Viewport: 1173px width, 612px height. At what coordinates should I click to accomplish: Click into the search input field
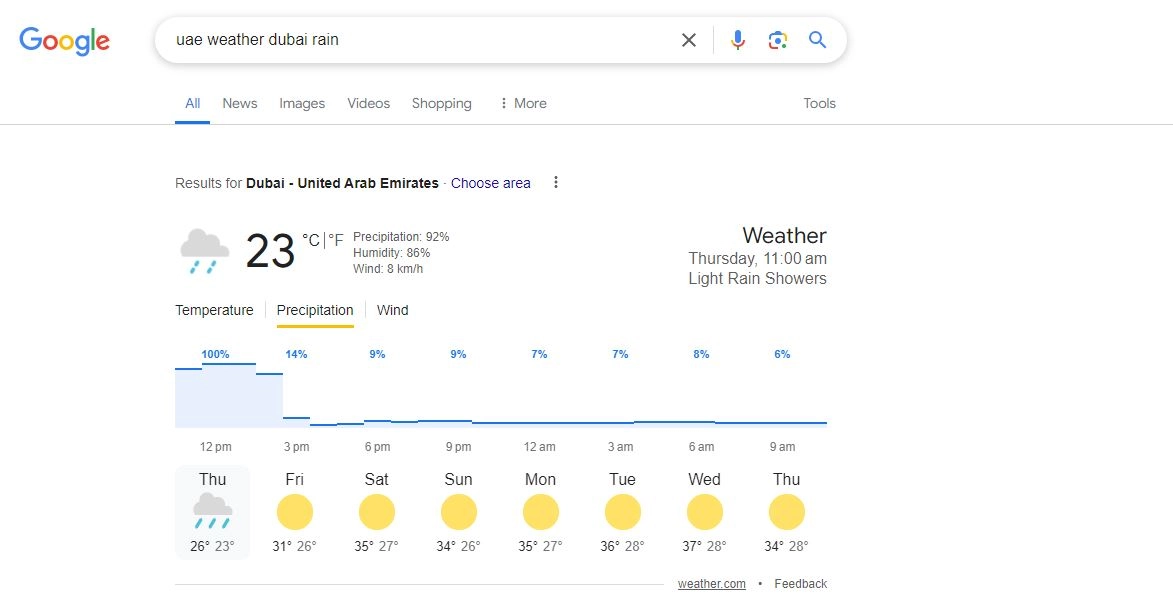click(x=420, y=40)
